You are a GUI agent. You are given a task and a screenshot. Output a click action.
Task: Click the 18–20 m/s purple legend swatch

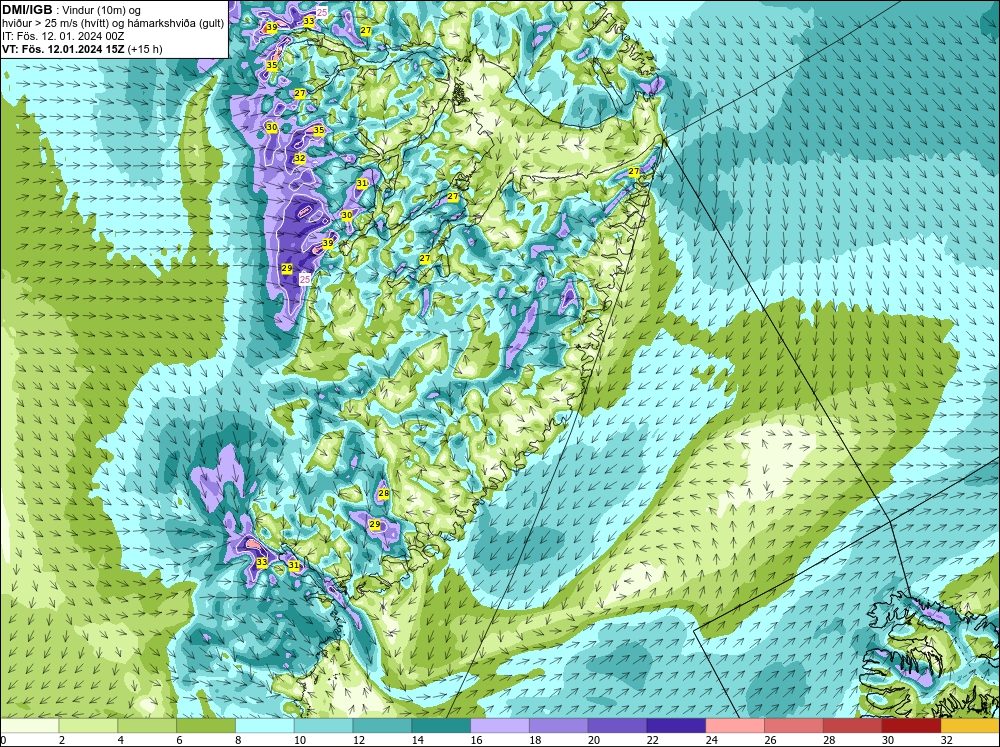click(559, 726)
